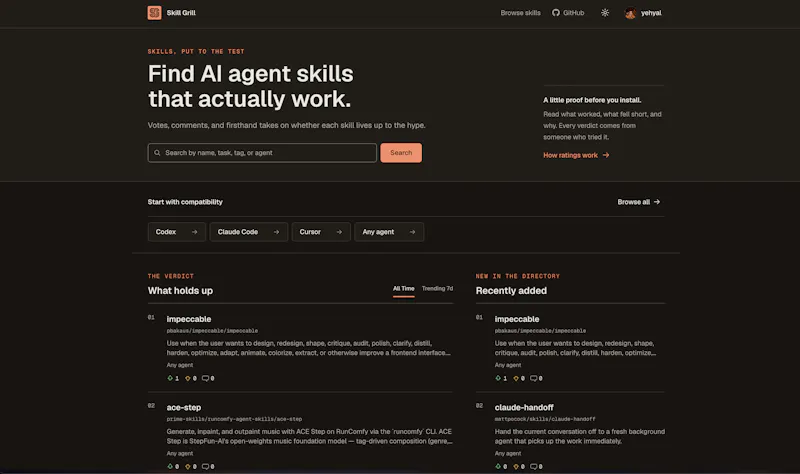Click the orange Search button

[x=401, y=153]
